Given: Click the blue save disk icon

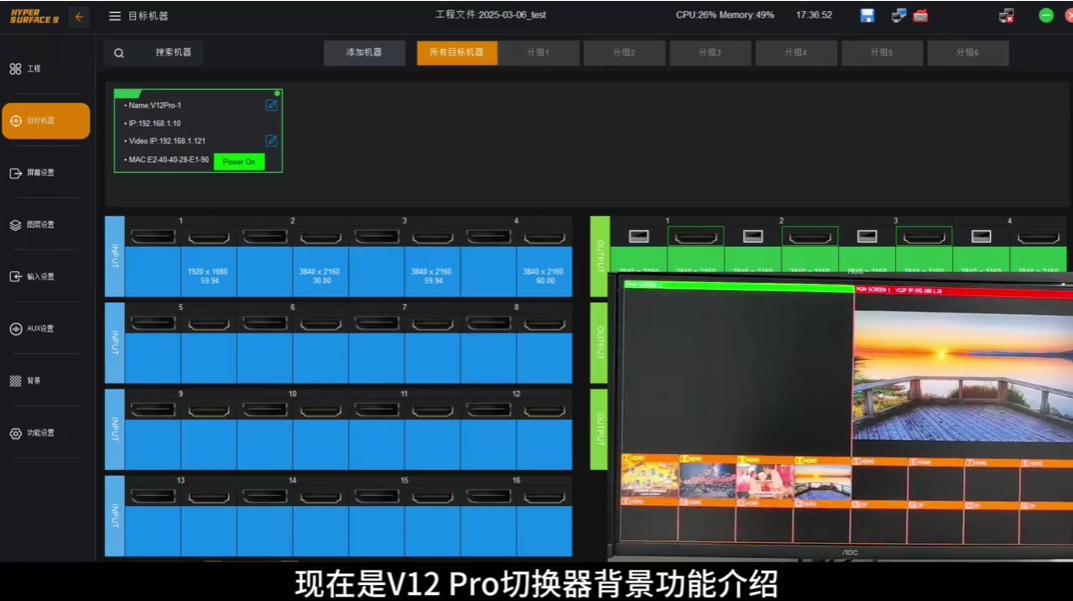Looking at the screenshot, I should [x=867, y=15].
